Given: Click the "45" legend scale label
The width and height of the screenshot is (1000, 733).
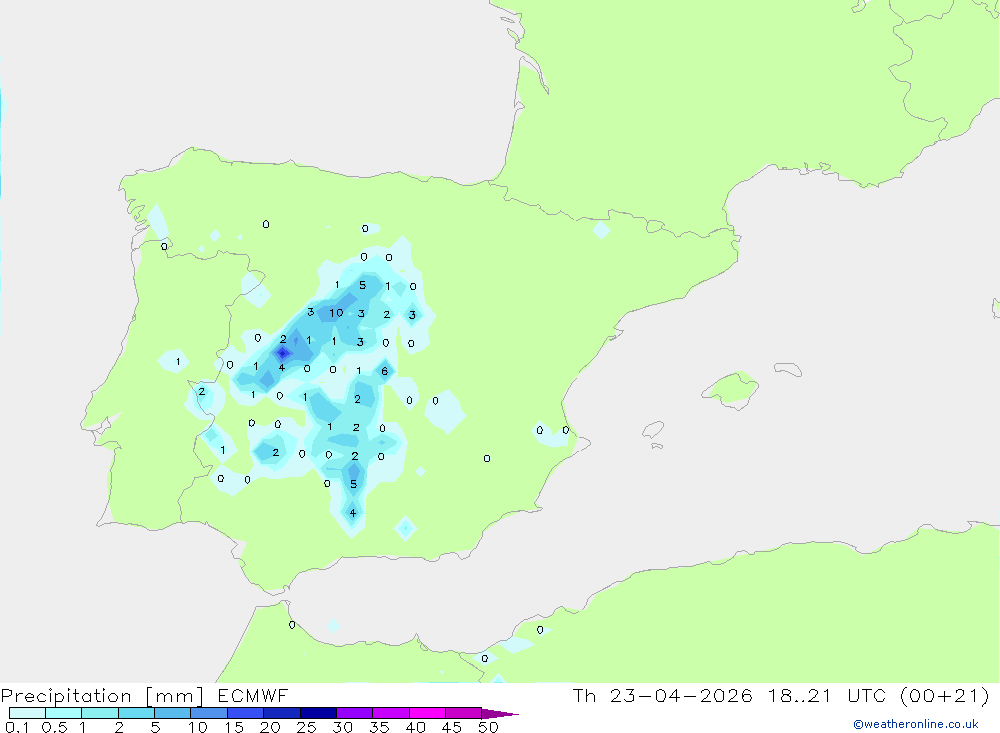Looking at the screenshot, I should (x=452, y=727).
